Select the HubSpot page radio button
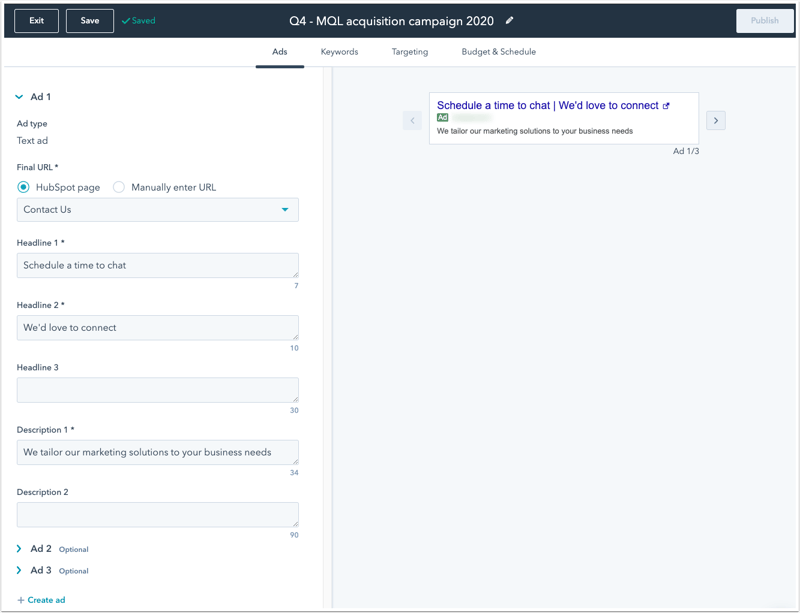This screenshot has height=613, width=800. 23,187
